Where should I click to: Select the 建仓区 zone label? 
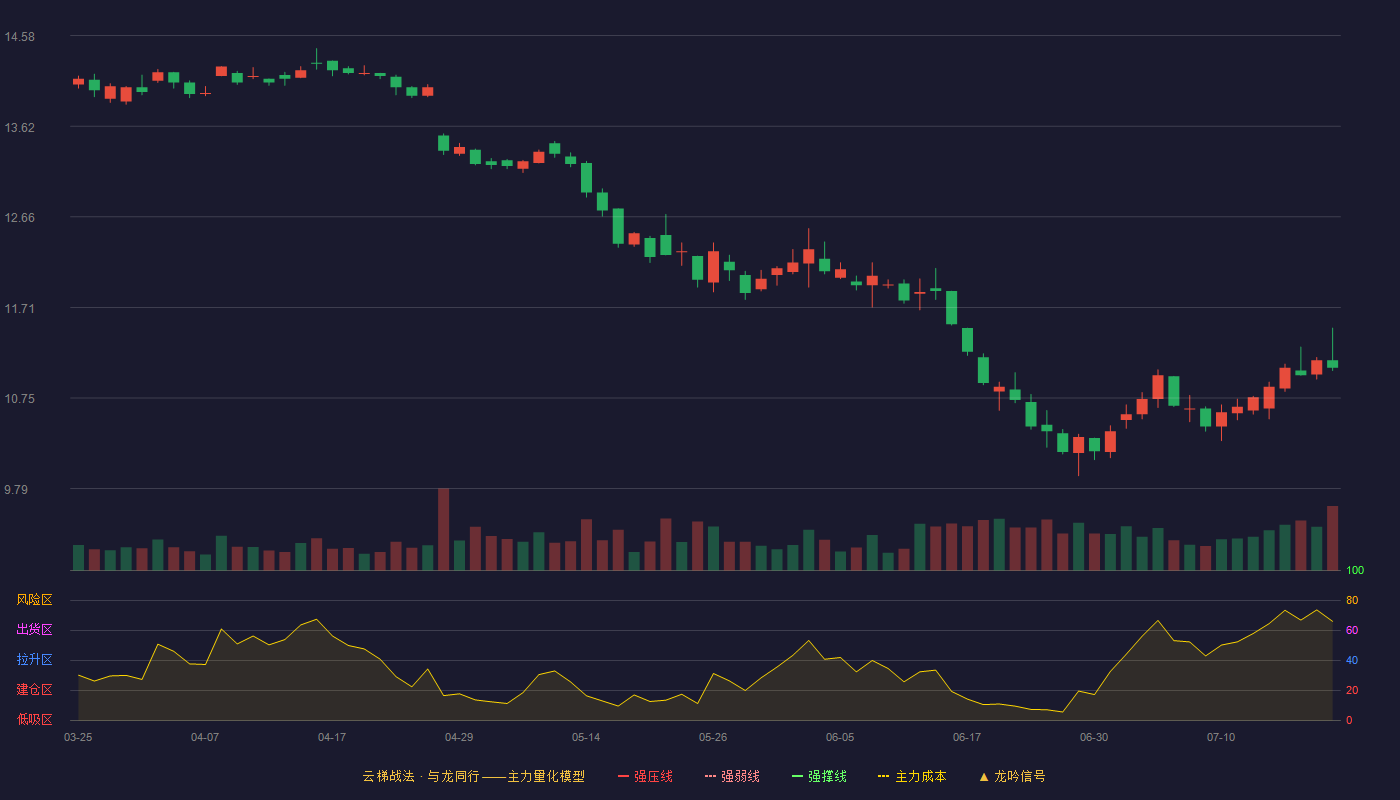(35, 690)
